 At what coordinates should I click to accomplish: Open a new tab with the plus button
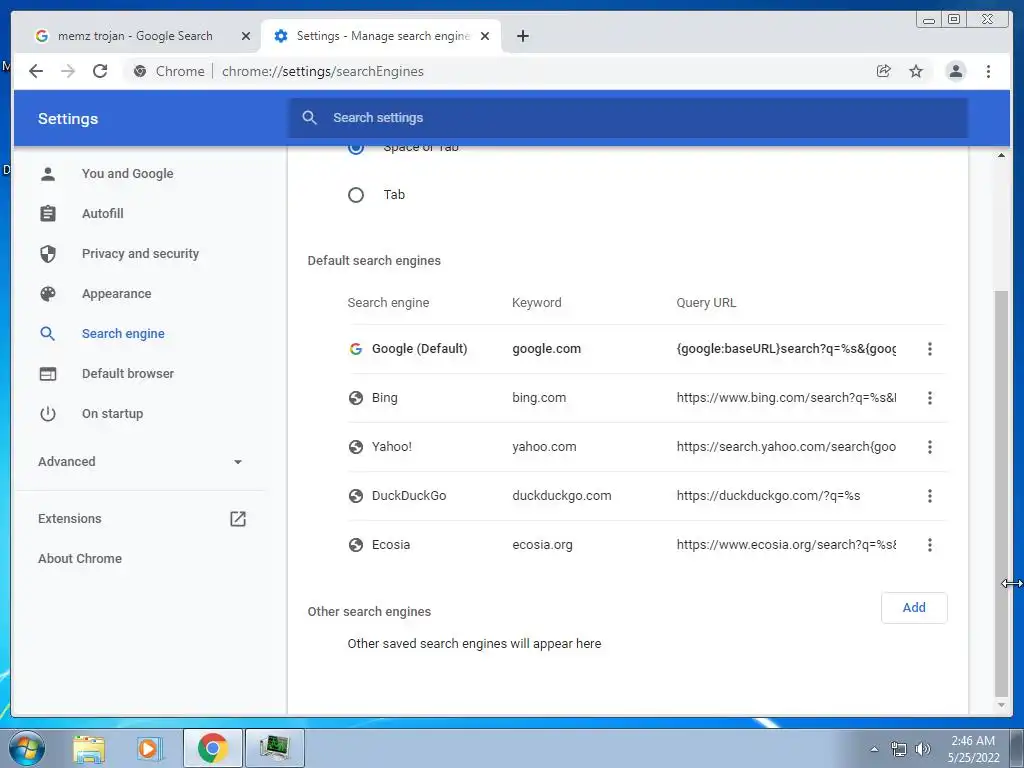[522, 36]
